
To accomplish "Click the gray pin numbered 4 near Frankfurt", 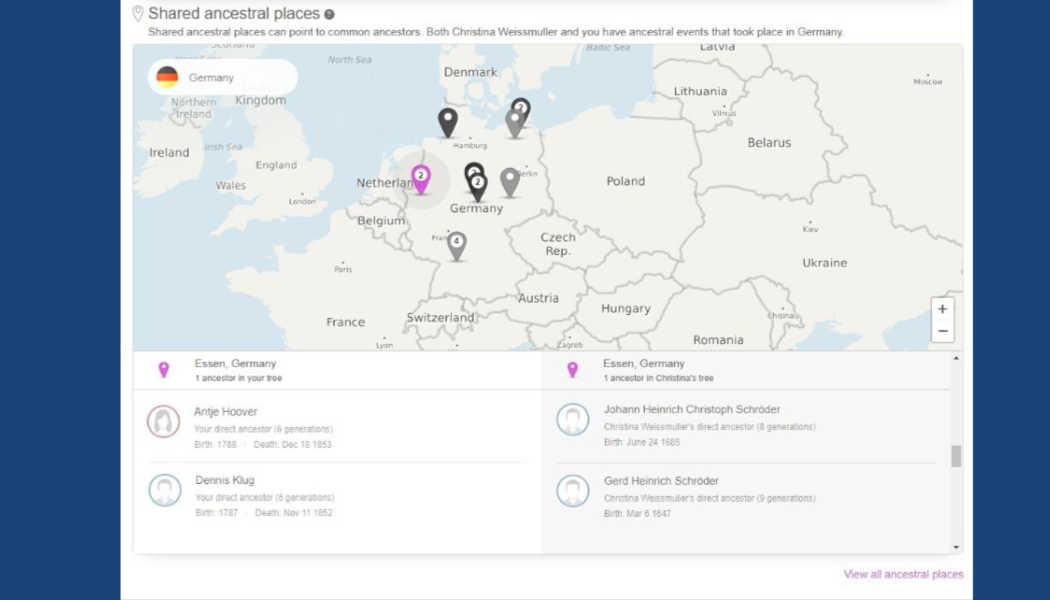I will [457, 246].
